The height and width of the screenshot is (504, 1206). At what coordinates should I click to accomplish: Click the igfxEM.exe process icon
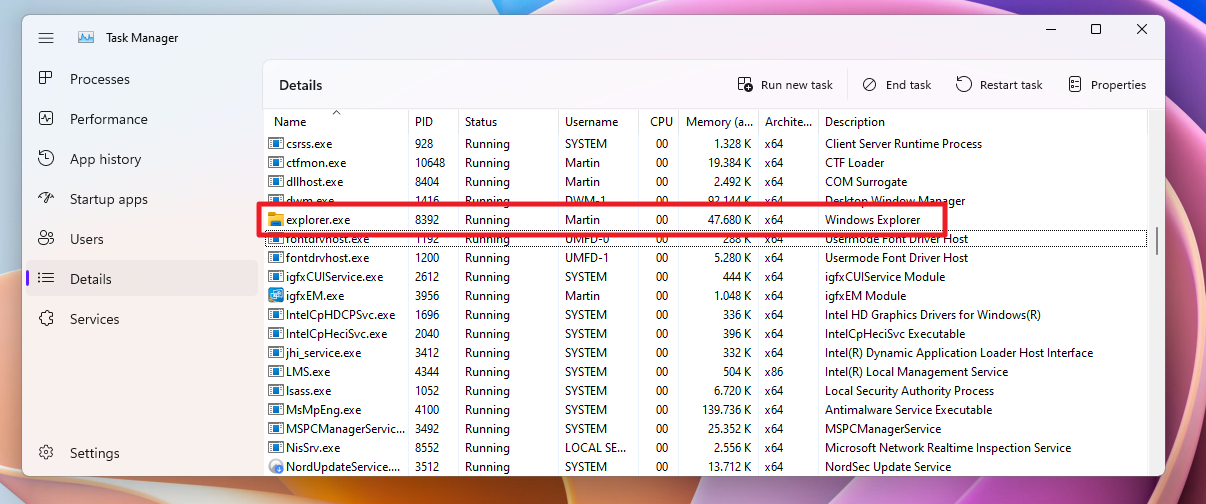tap(276, 296)
